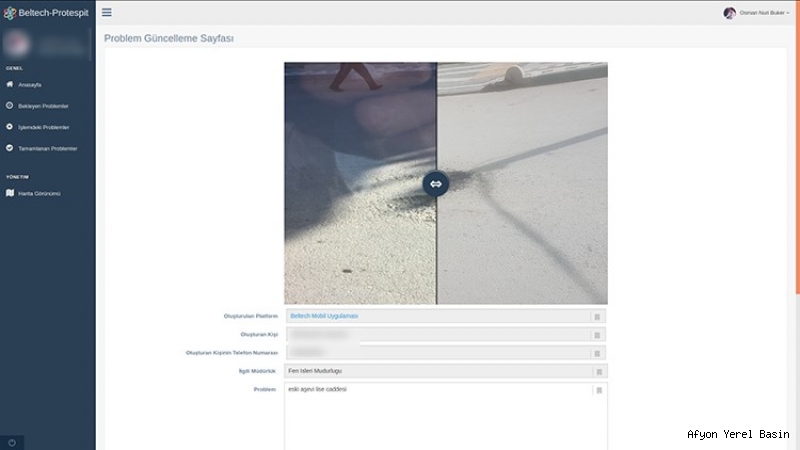Click icon at right of phone number field

click(597, 353)
